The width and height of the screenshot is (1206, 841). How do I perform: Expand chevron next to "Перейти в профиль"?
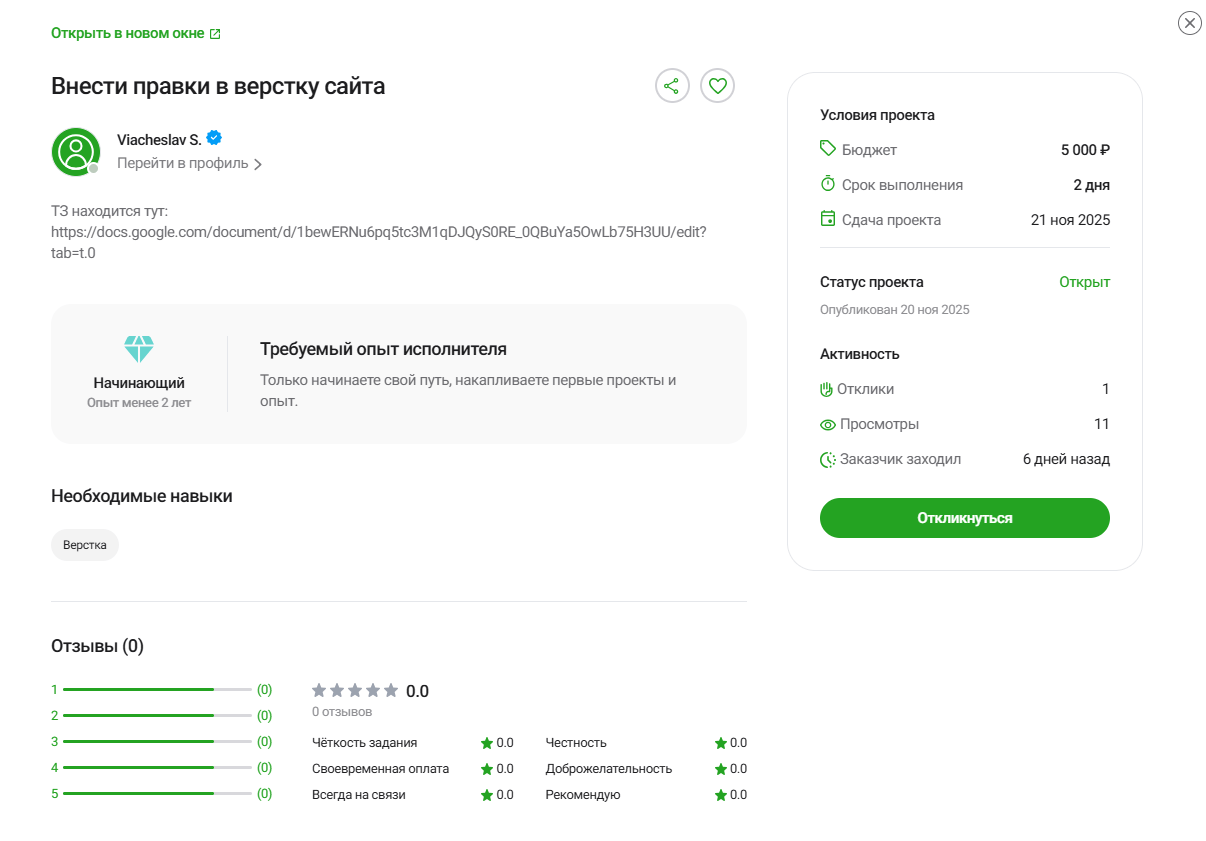tap(258, 165)
